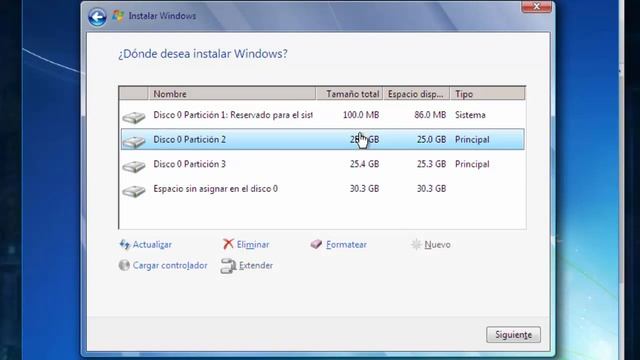Select row Disco 0 Partición 2

322,140
